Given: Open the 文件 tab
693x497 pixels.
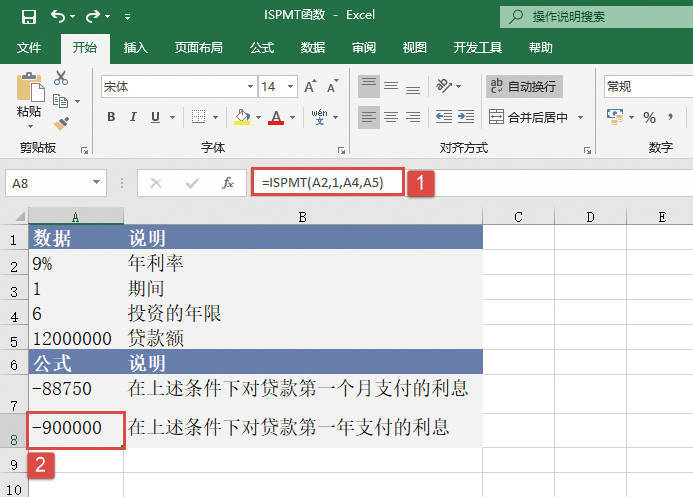Looking at the screenshot, I should [29, 47].
